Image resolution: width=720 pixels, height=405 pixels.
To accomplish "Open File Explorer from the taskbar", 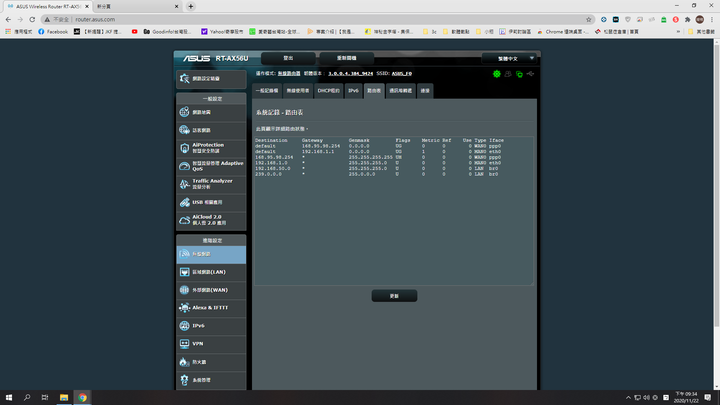I will [64, 398].
